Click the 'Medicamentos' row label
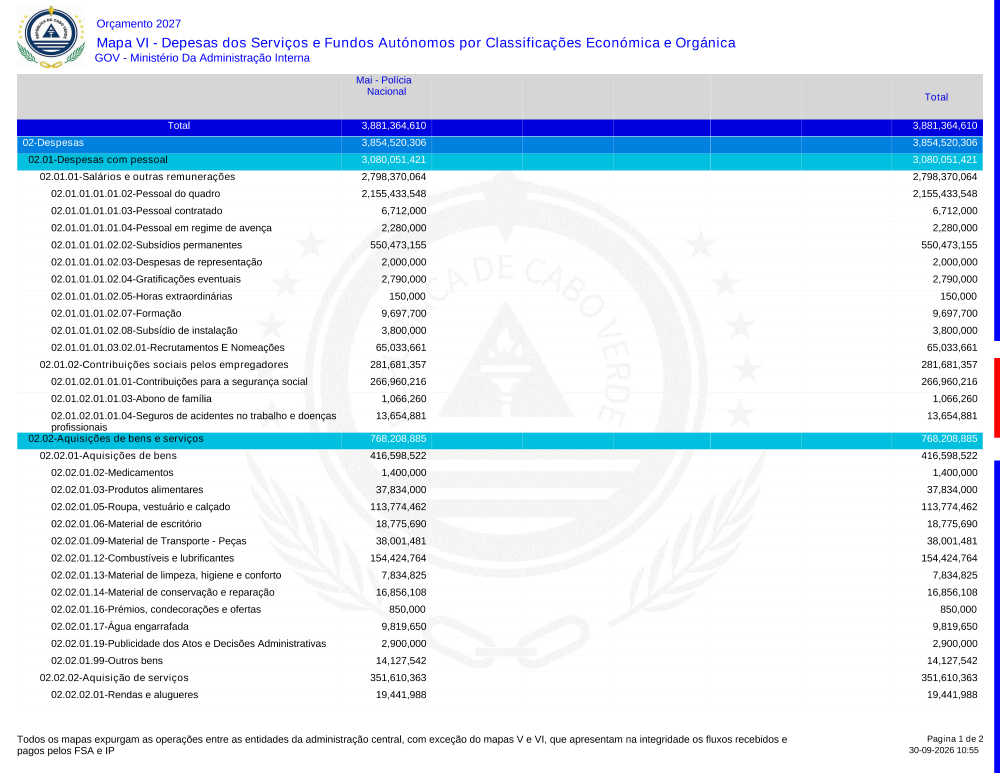Image resolution: width=1000 pixels, height=773 pixels. [112, 473]
